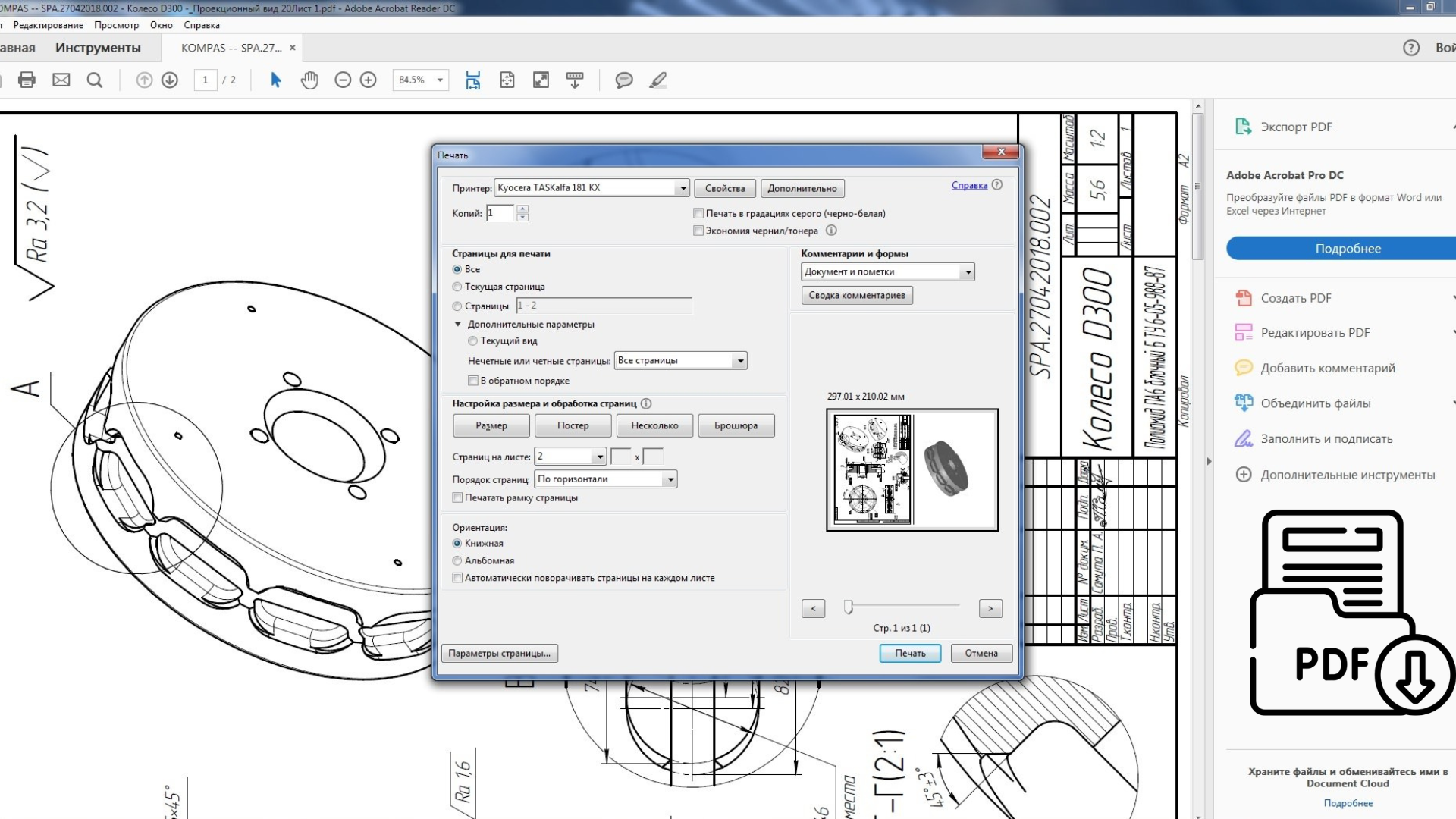Enable ink/toner saving checkbox
Image resolution: width=1456 pixels, height=819 pixels.
698,231
